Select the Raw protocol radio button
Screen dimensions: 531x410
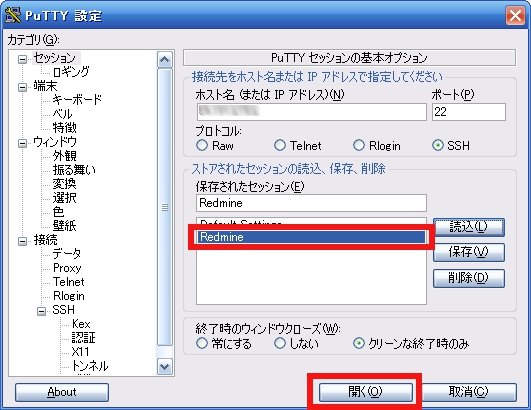pyautogui.click(x=202, y=146)
